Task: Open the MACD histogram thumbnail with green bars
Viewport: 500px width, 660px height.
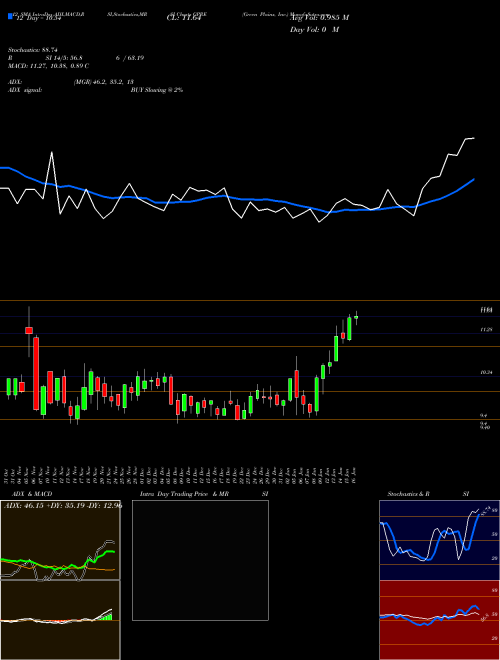Action: click(60, 620)
